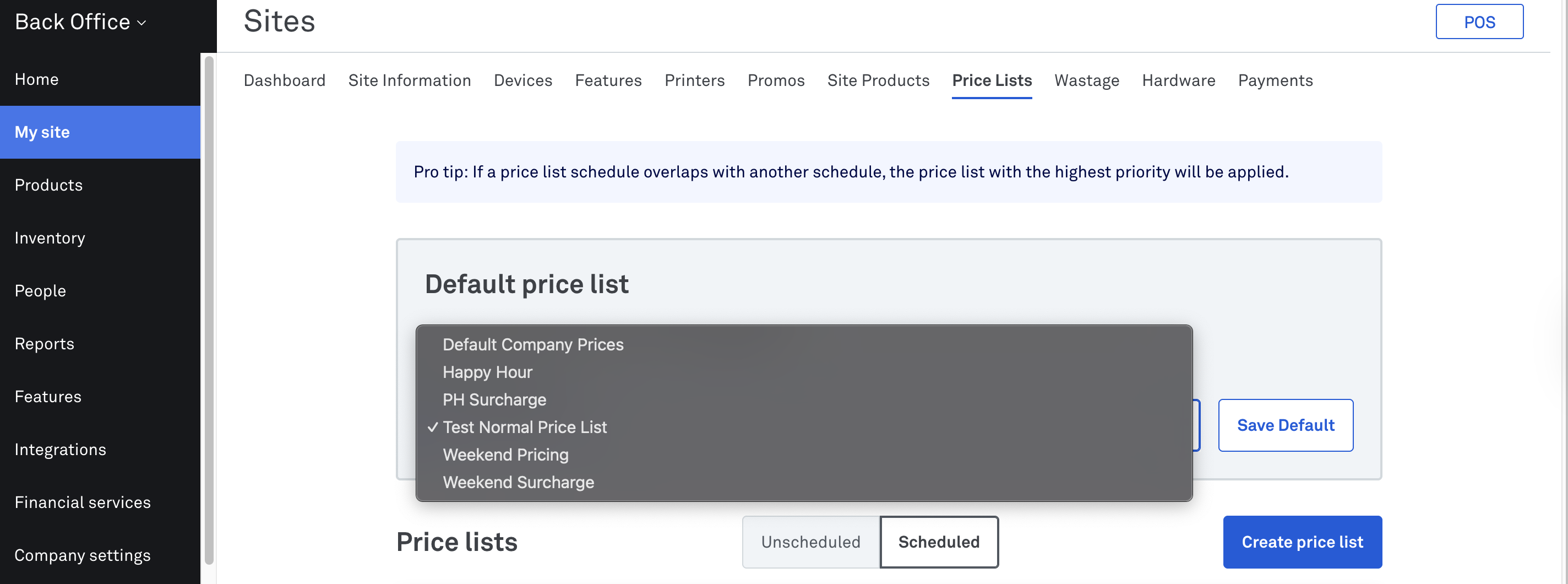Switch to the Site Information tab

(410, 80)
